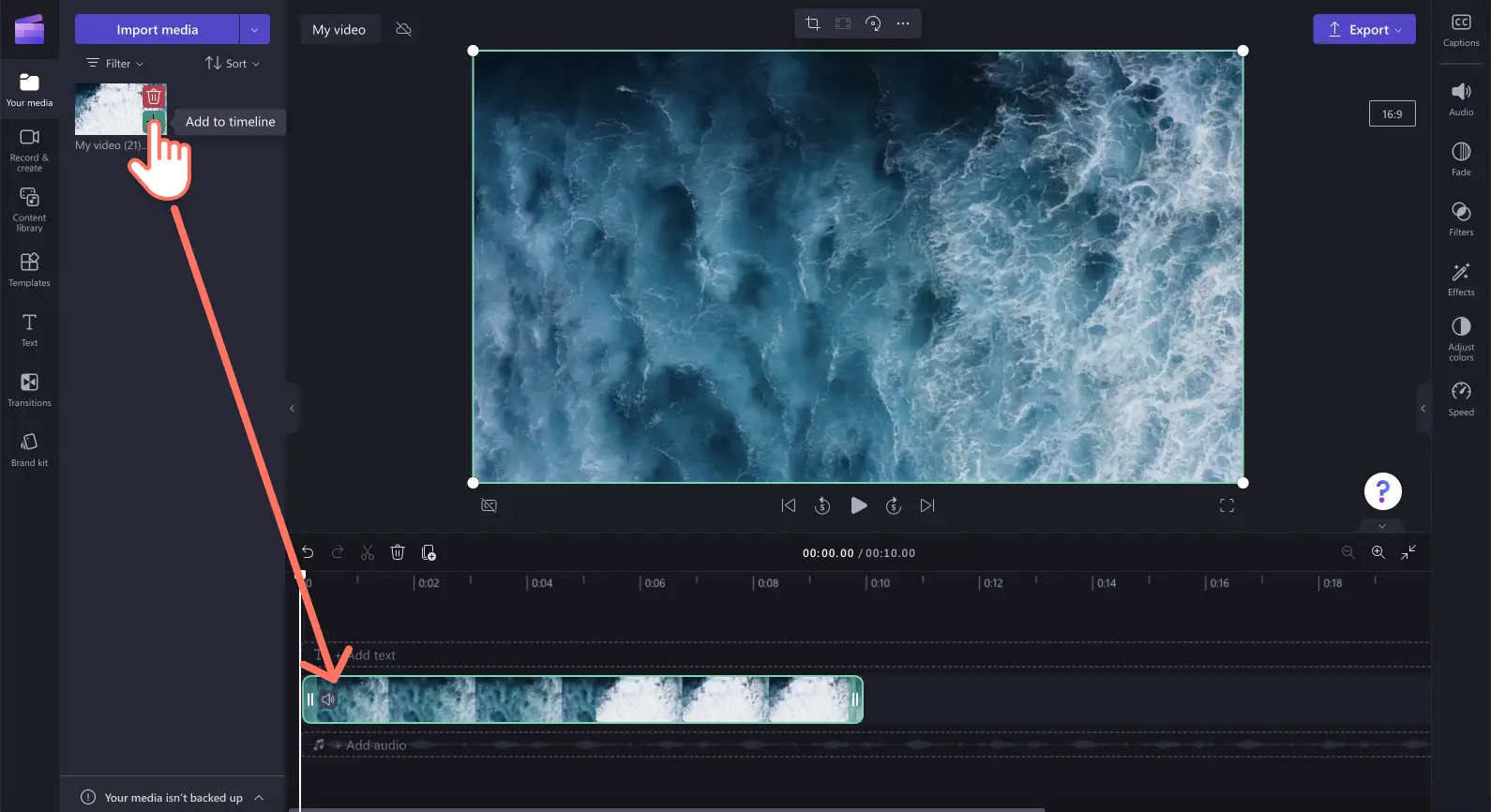Mute the clip audio on timeline

(x=328, y=699)
